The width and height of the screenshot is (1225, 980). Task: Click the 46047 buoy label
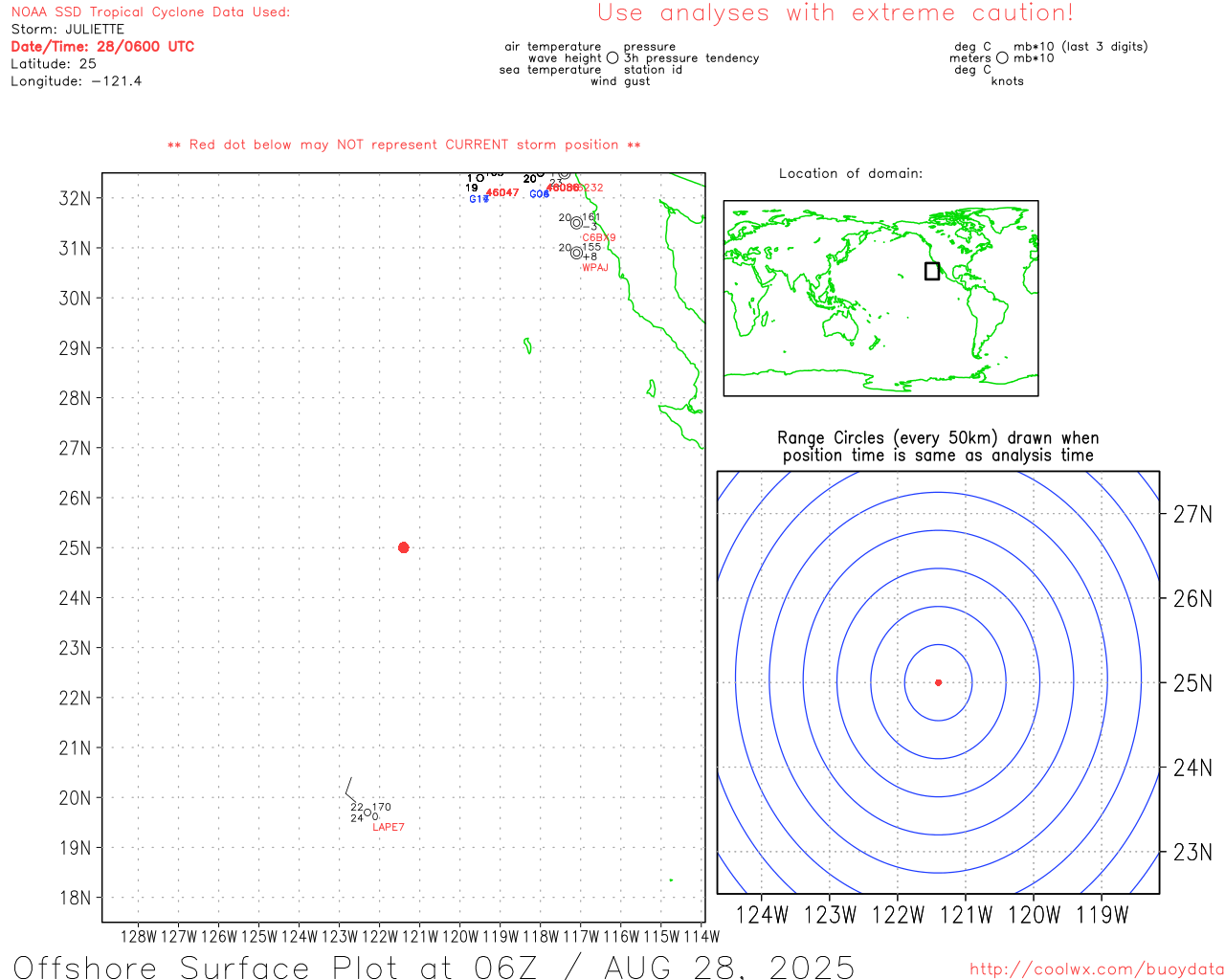click(502, 193)
